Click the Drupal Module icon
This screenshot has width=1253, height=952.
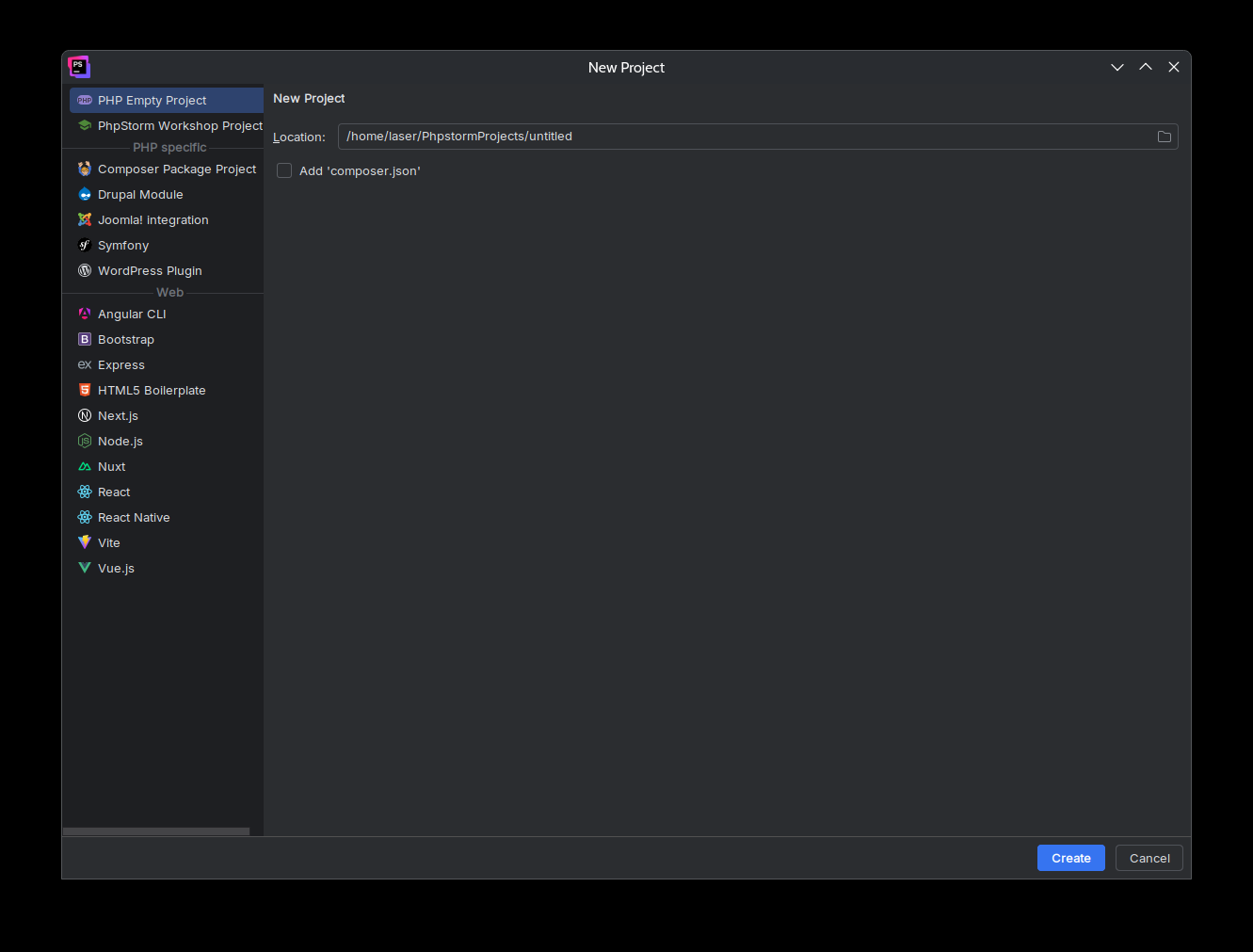coord(85,195)
